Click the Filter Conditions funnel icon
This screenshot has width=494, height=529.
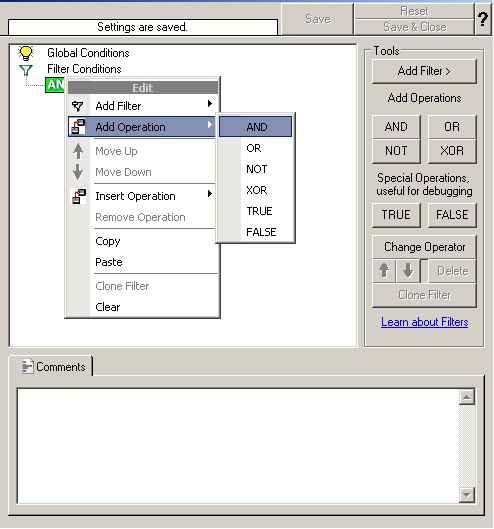(26, 70)
